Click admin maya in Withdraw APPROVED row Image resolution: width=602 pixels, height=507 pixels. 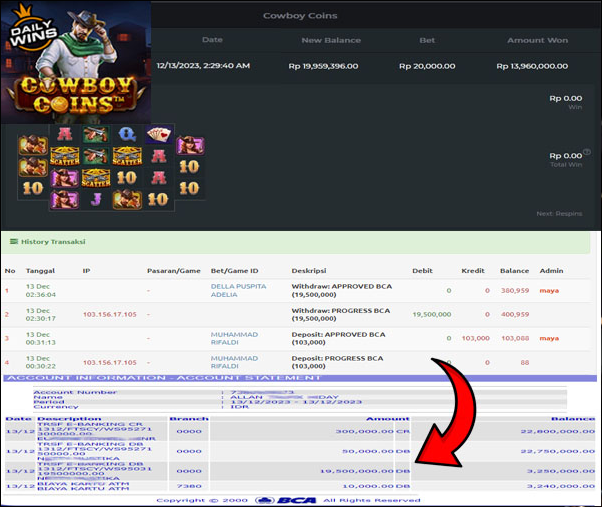pos(549,291)
